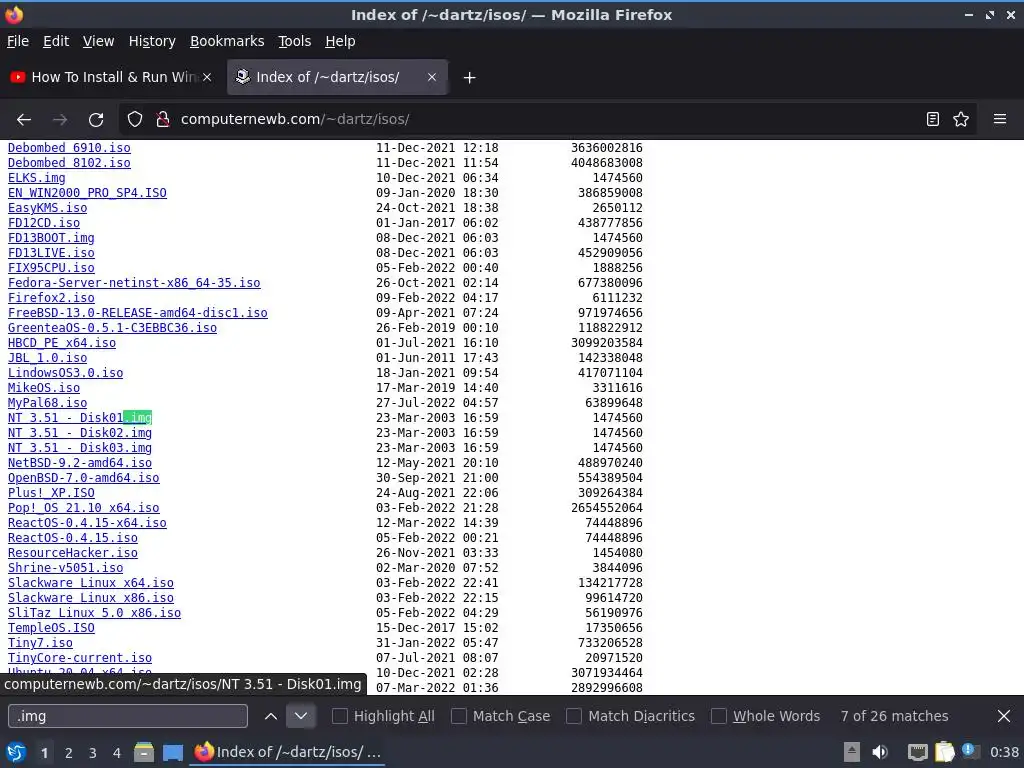The width and height of the screenshot is (1024, 768).
Task: Open the Pop!_OS 21.10 x64.iso link
Action: point(84,509)
